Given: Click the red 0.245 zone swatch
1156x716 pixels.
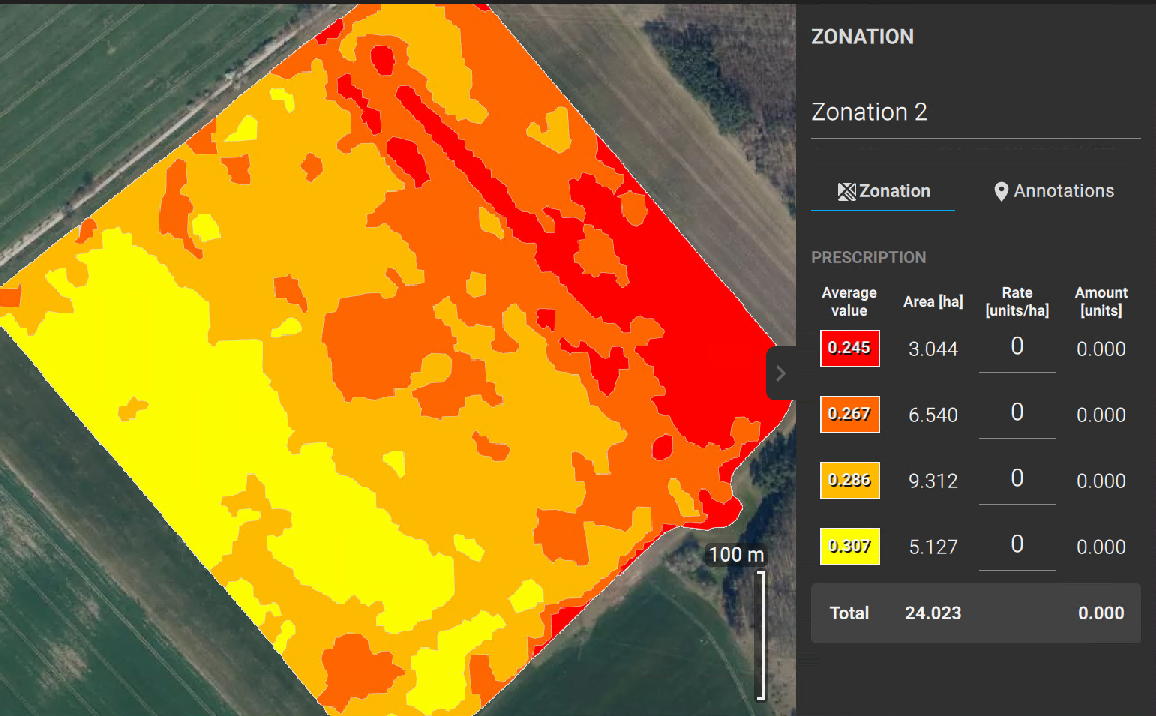Looking at the screenshot, I should point(849,348).
